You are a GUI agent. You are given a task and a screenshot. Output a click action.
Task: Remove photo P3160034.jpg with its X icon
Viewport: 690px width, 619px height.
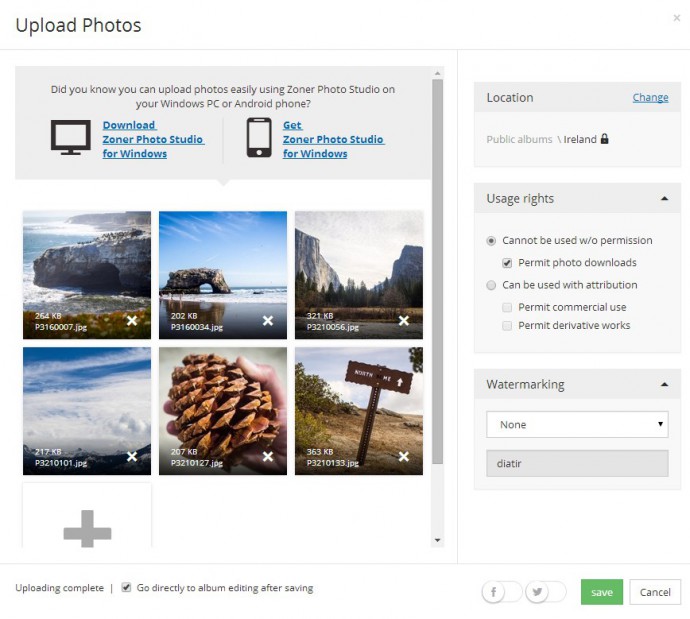[x=268, y=321]
